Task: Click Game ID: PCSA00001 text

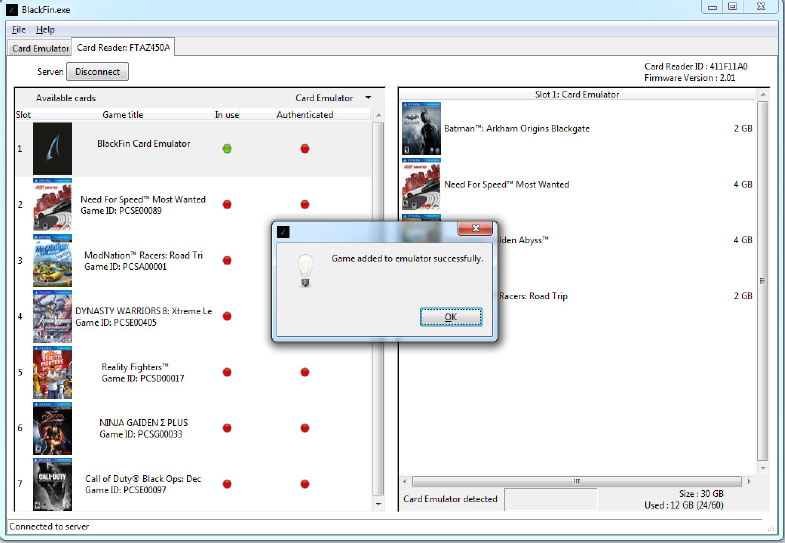Action: point(125,267)
